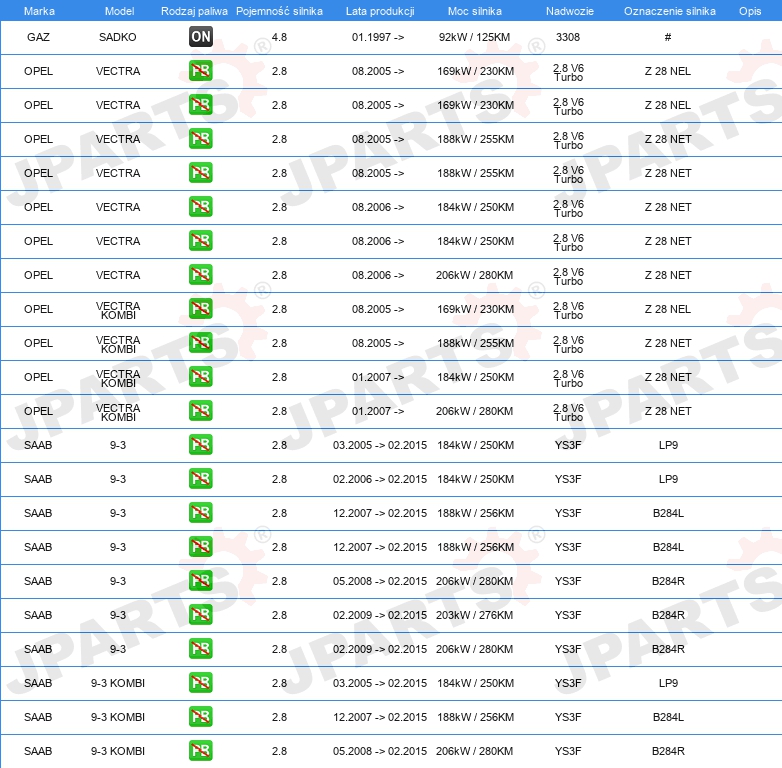Click 206kW / 280KM in the 01.2007 VECTRA KOMBI row

click(474, 411)
